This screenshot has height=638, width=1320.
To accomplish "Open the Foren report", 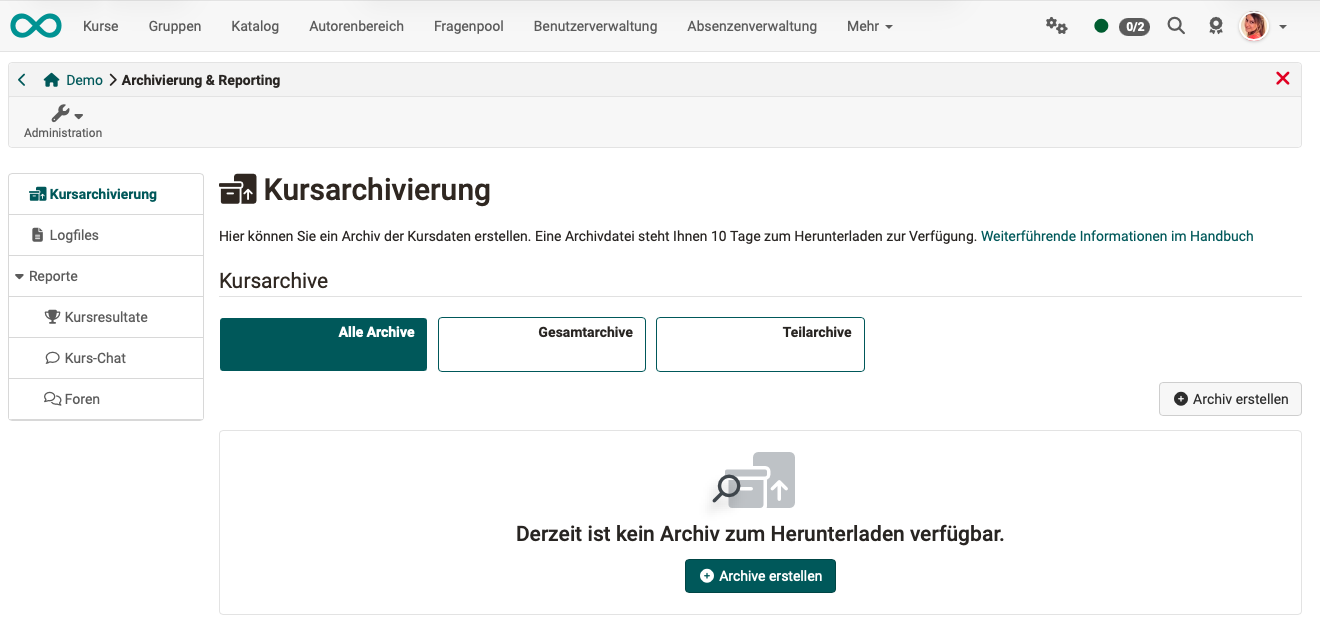I will 84,398.
